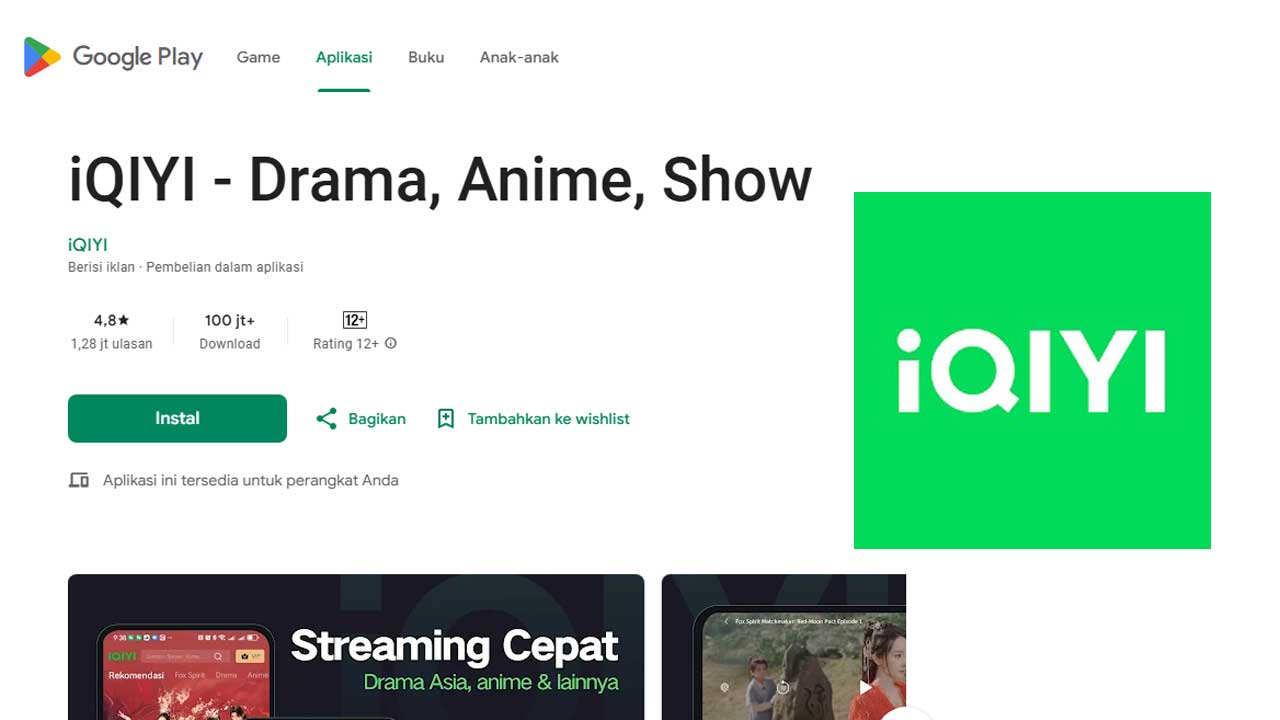The height and width of the screenshot is (720, 1280).
Task: Open the Game tab
Action: pyautogui.click(x=258, y=57)
